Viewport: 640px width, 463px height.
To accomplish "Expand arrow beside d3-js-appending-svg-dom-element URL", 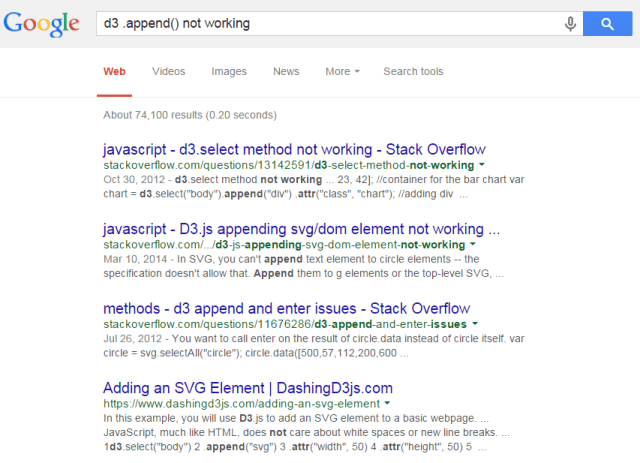I will (x=473, y=245).
